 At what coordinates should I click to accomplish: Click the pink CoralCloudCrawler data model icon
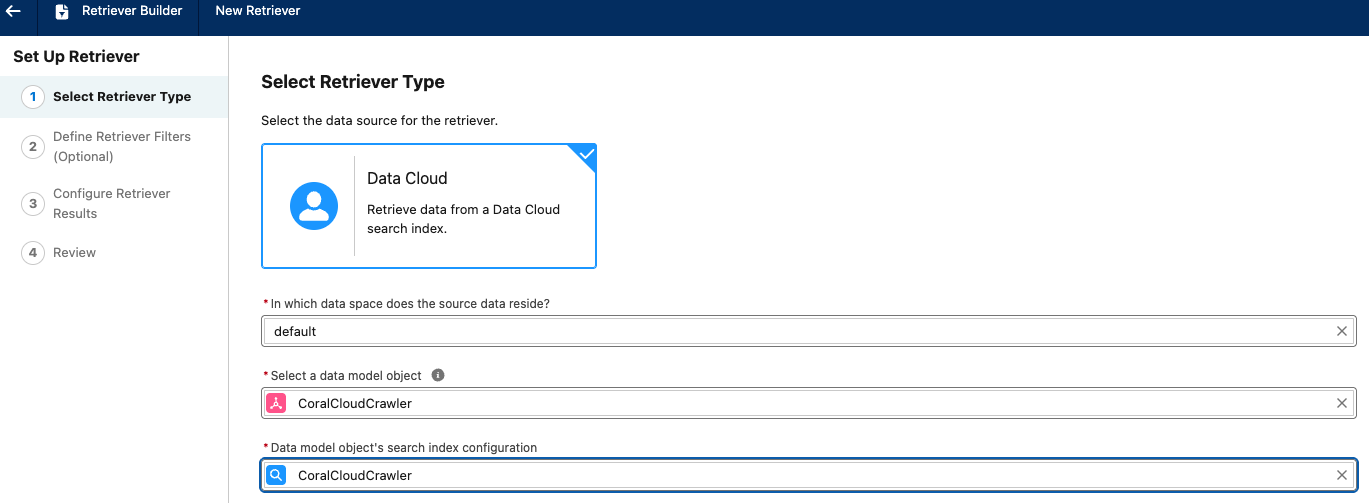click(x=276, y=403)
